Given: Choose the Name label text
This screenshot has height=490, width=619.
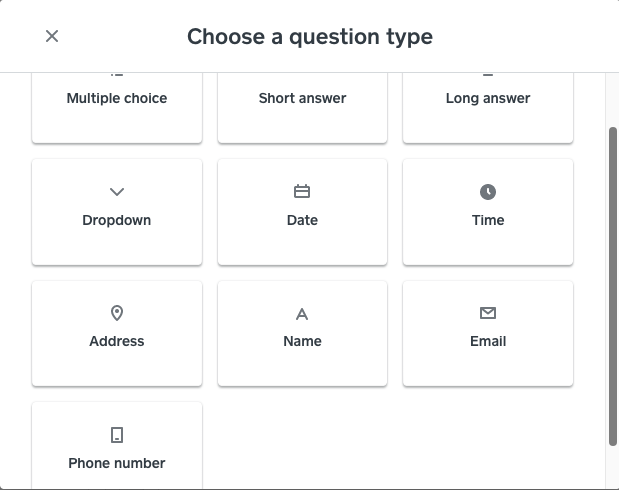Looking at the screenshot, I should point(302,341).
